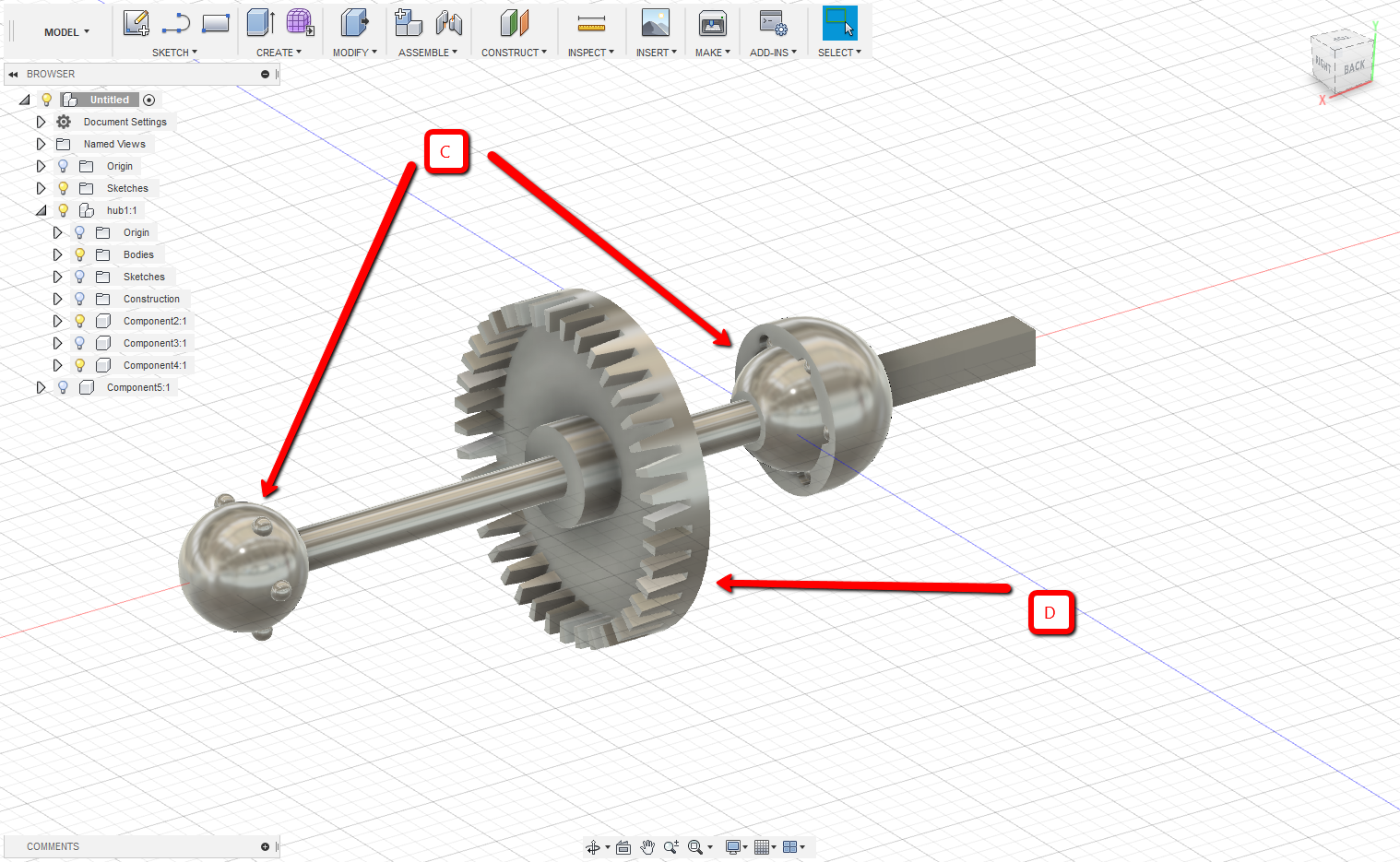Image resolution: width=1400 pixels, height=862 pixels.
Task: Collapse the Browser panel double-arrow
Action: click(x=13, y=74)
